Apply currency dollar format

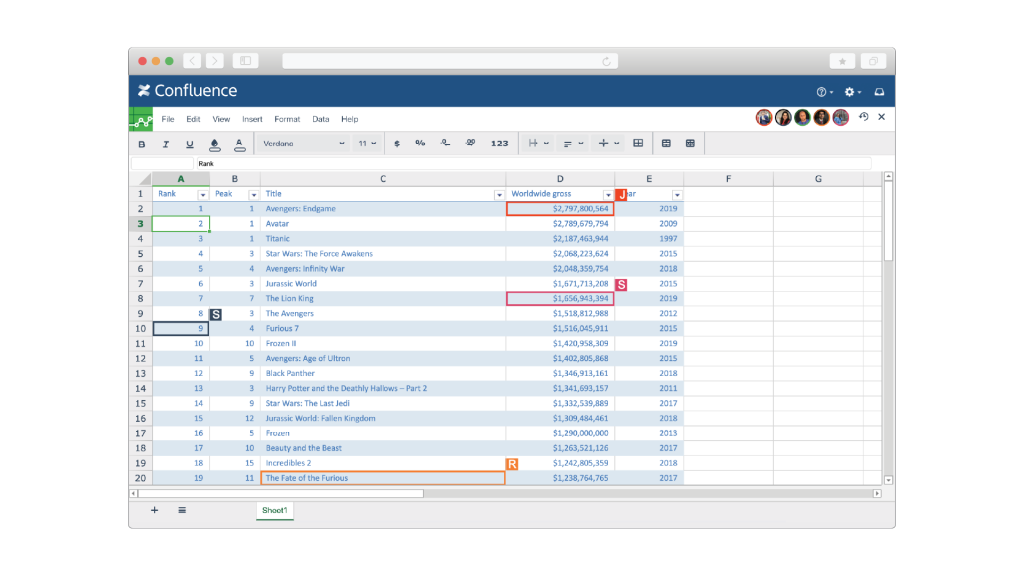[x=397, y=144]
